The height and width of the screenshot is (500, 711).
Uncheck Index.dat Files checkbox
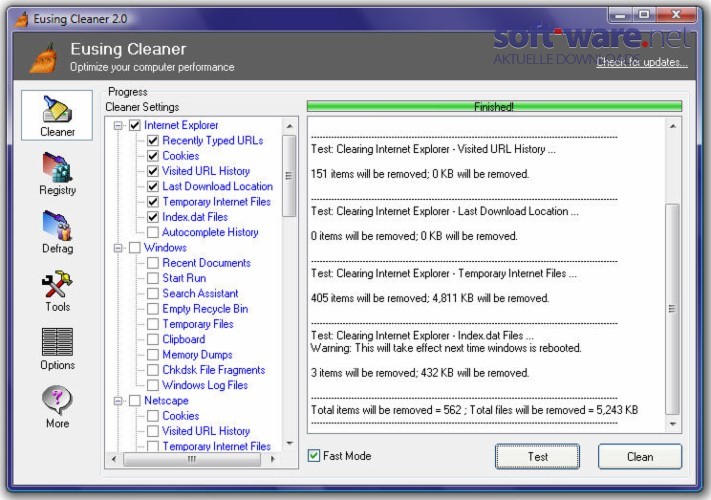coord(153,217)
